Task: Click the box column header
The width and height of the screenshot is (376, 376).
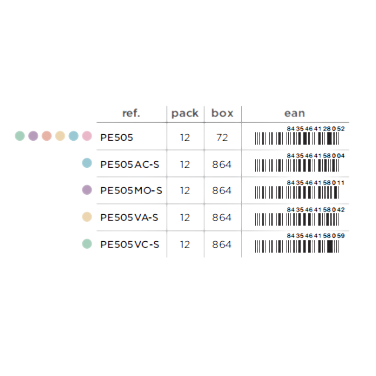Action: coord(222,113)
